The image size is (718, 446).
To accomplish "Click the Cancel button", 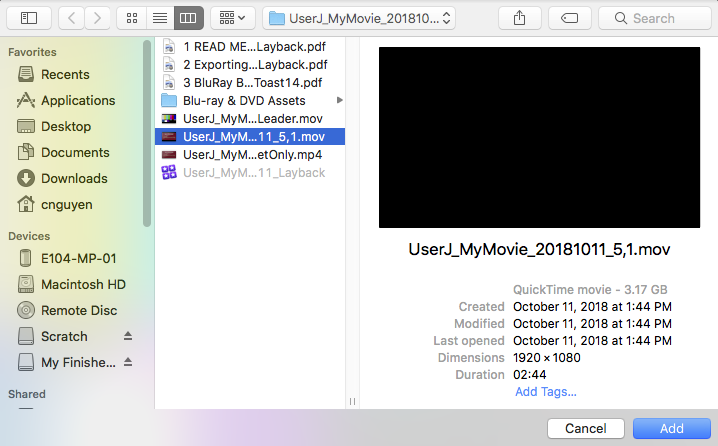I will [586, 429].
